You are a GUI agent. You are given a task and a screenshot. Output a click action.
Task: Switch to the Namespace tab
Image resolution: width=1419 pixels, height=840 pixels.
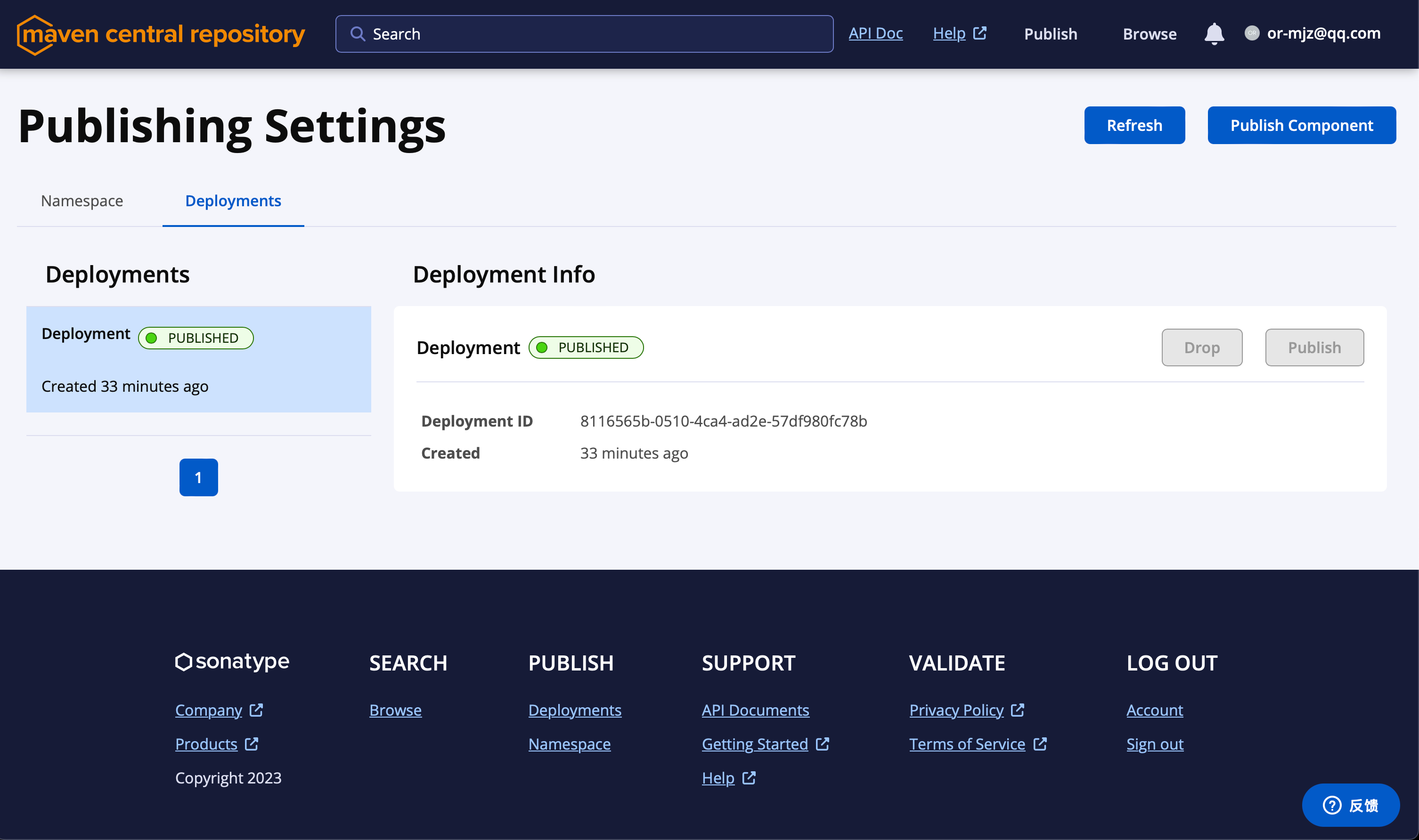click(82, 201)
